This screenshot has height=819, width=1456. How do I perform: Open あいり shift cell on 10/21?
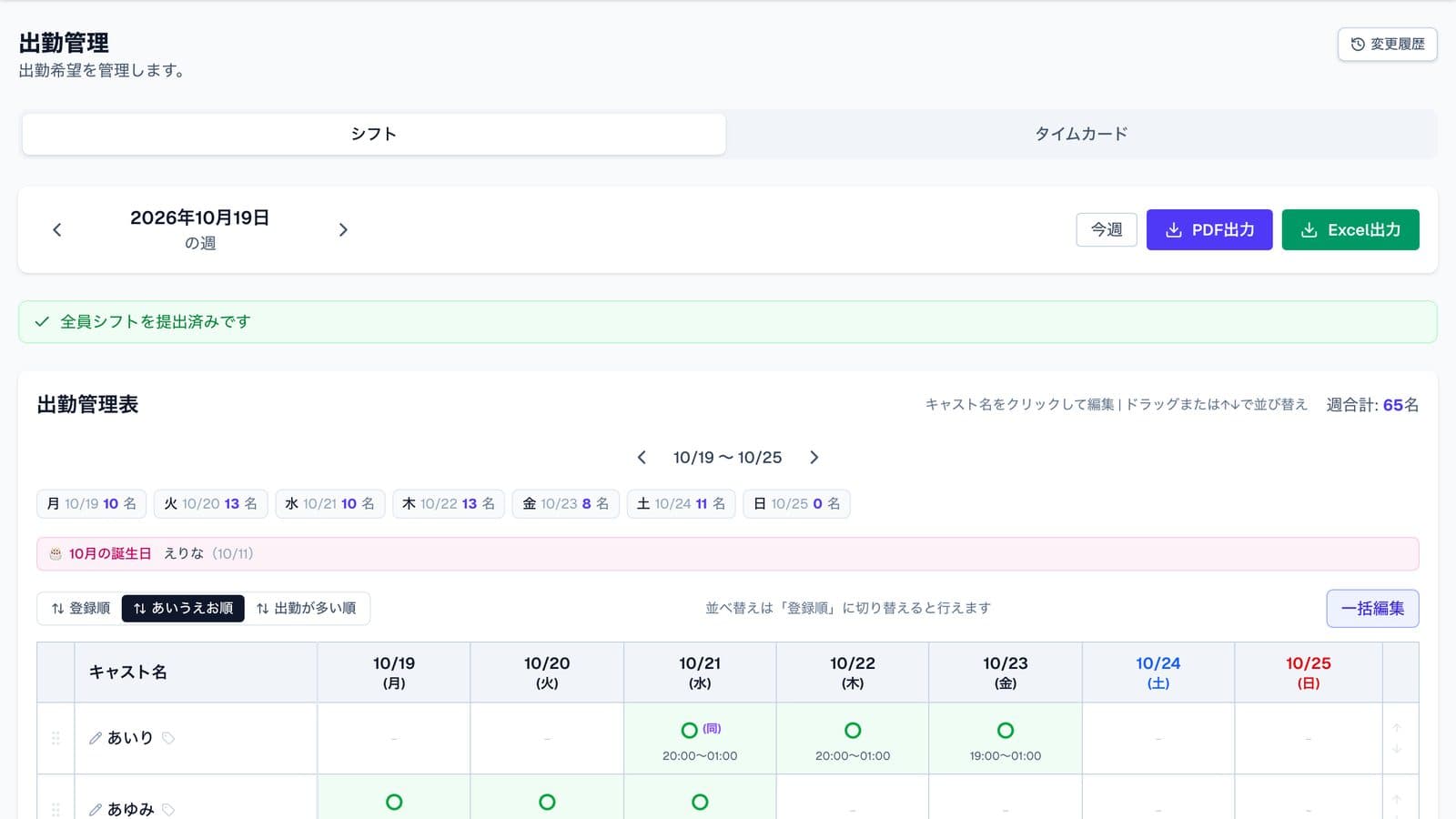click(700, 738)
